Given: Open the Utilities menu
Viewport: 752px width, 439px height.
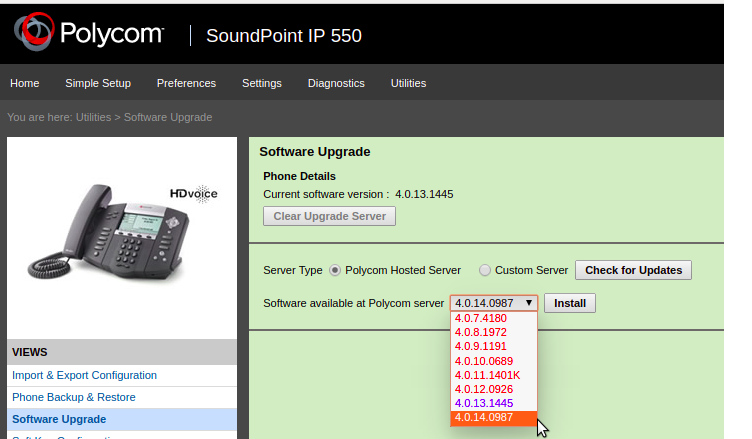Looking at the screenshot, I should [x=408, y=83].
